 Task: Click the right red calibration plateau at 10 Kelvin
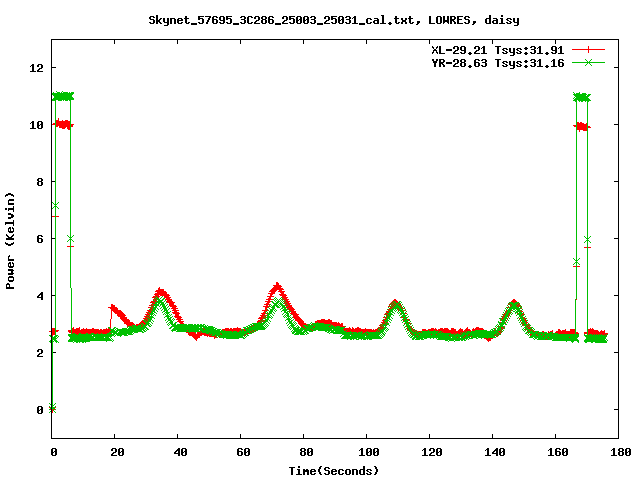click(582, 127)
